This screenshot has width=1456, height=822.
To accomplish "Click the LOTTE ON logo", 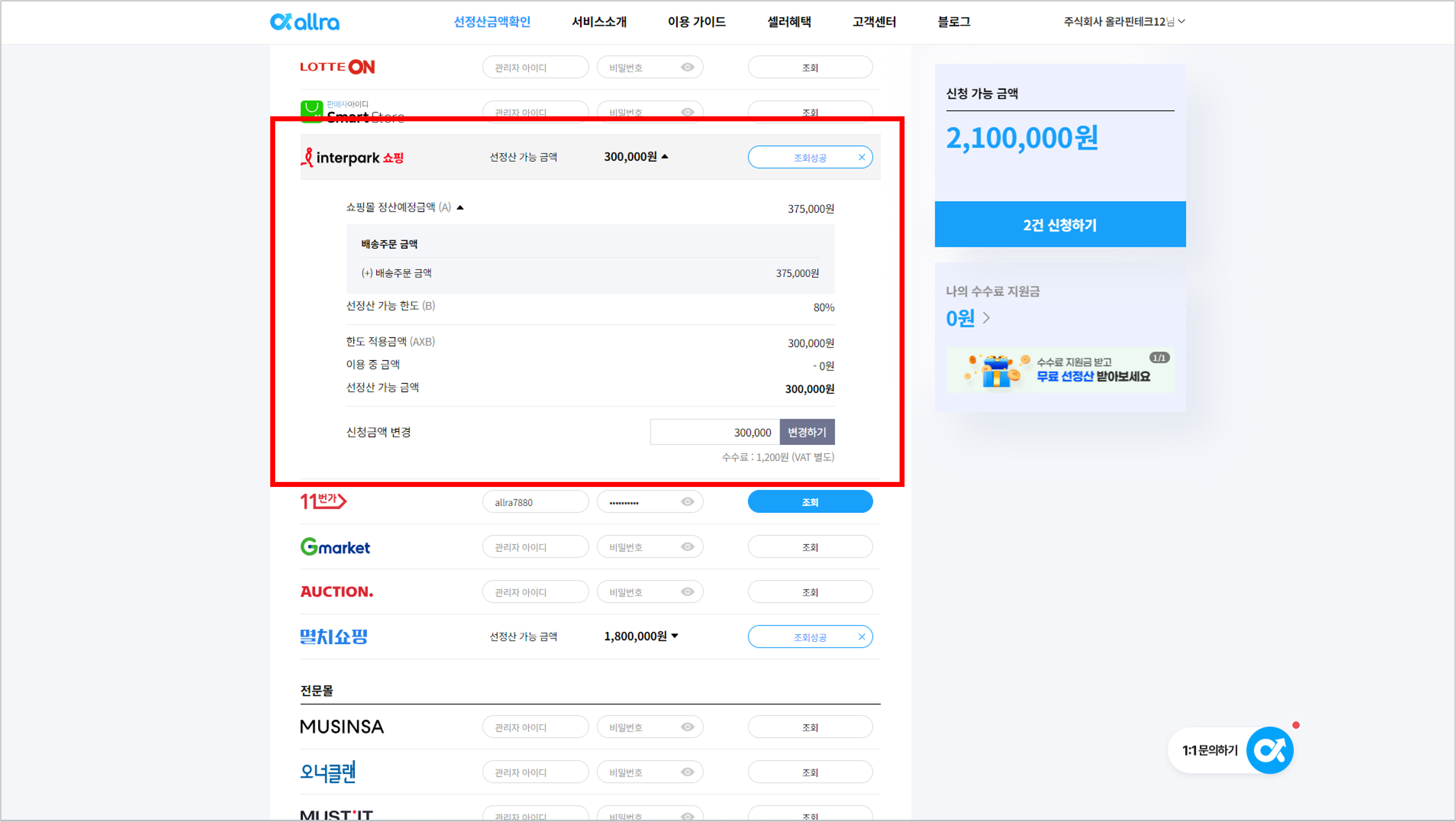I will pyautogui.click(x=337, y=67).
